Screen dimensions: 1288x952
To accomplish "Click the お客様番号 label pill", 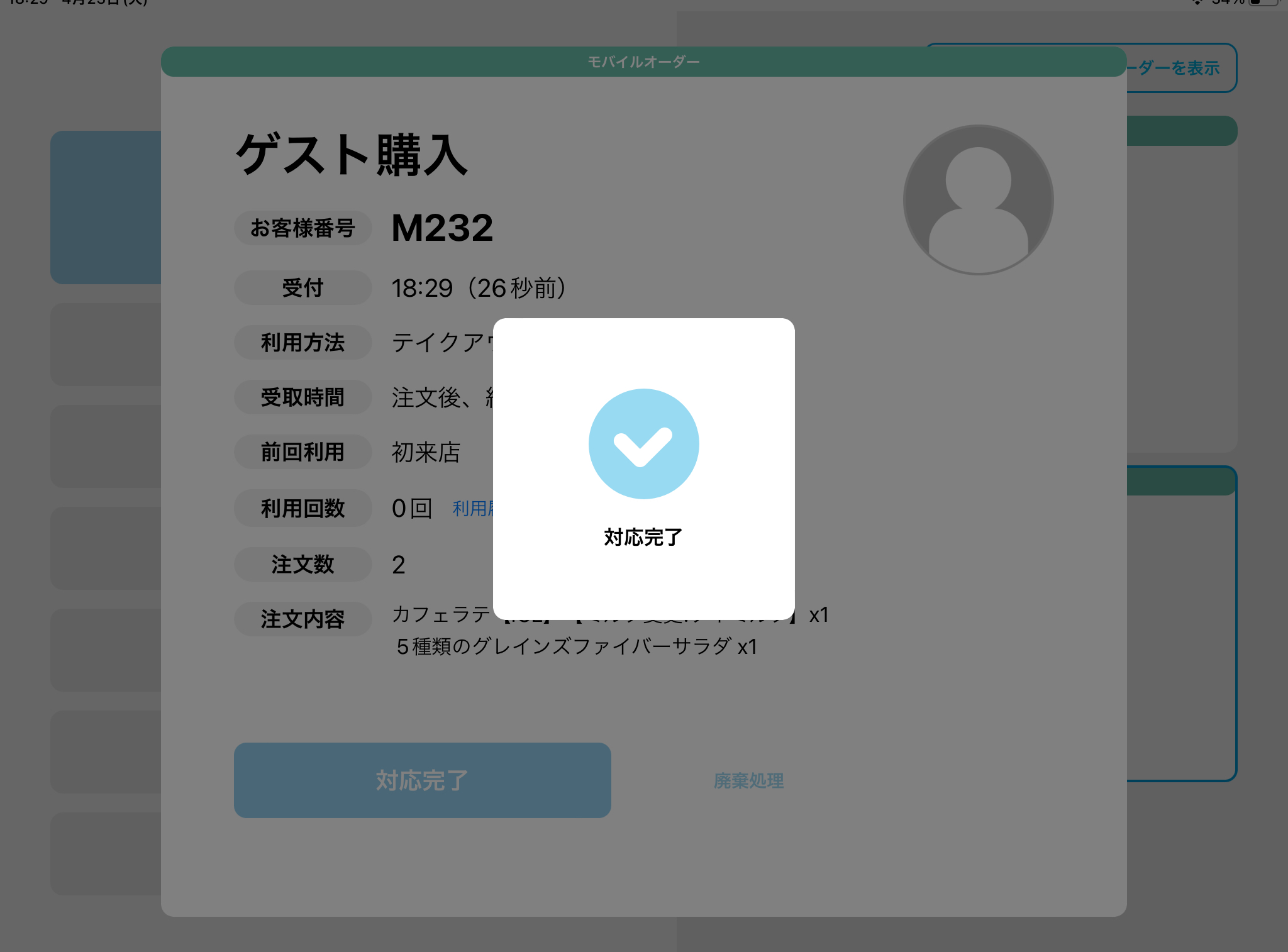I will point(303,228).
